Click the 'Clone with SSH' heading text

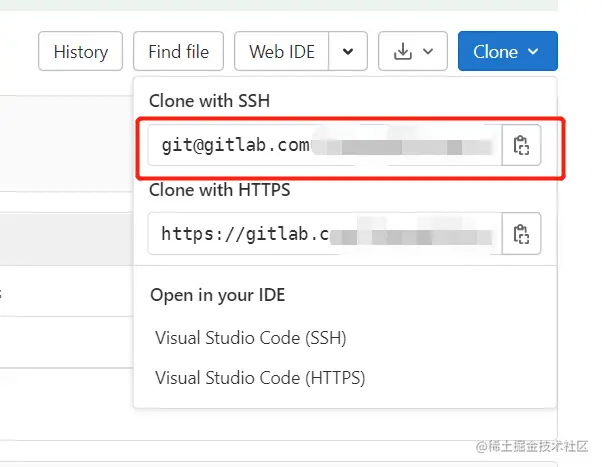pyautogui.click(x=209, y=101)
